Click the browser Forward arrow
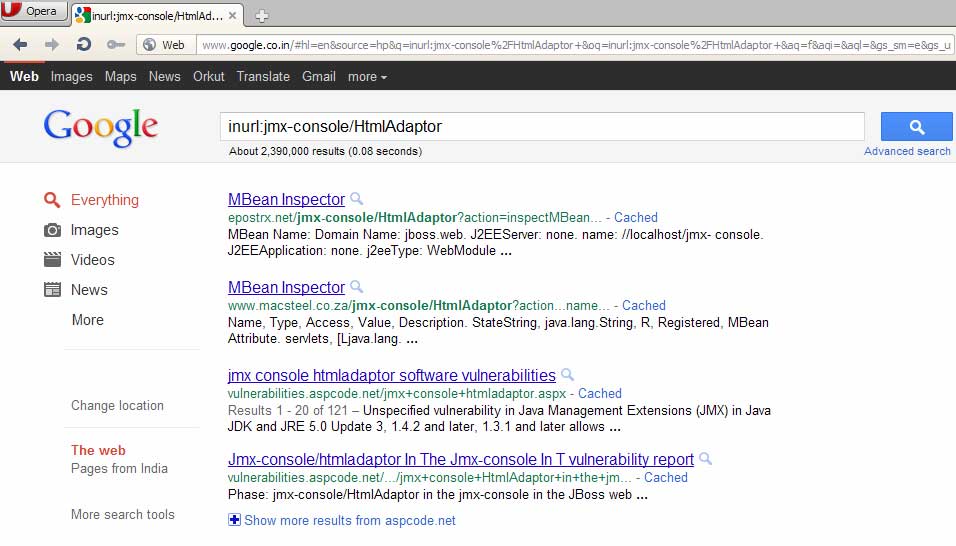956x546 pixels. pos(52,44)
